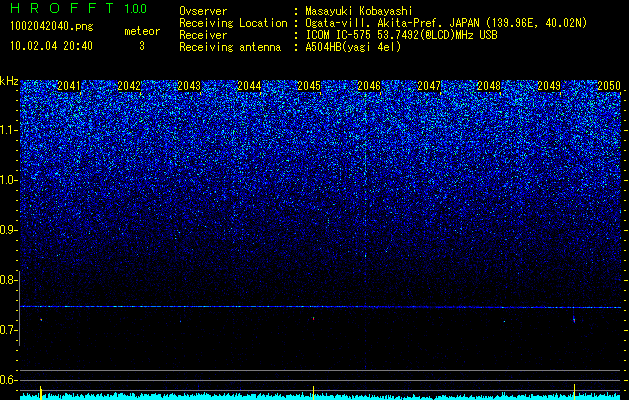
Task: Click the Receiving Location label
Action: 233,23
